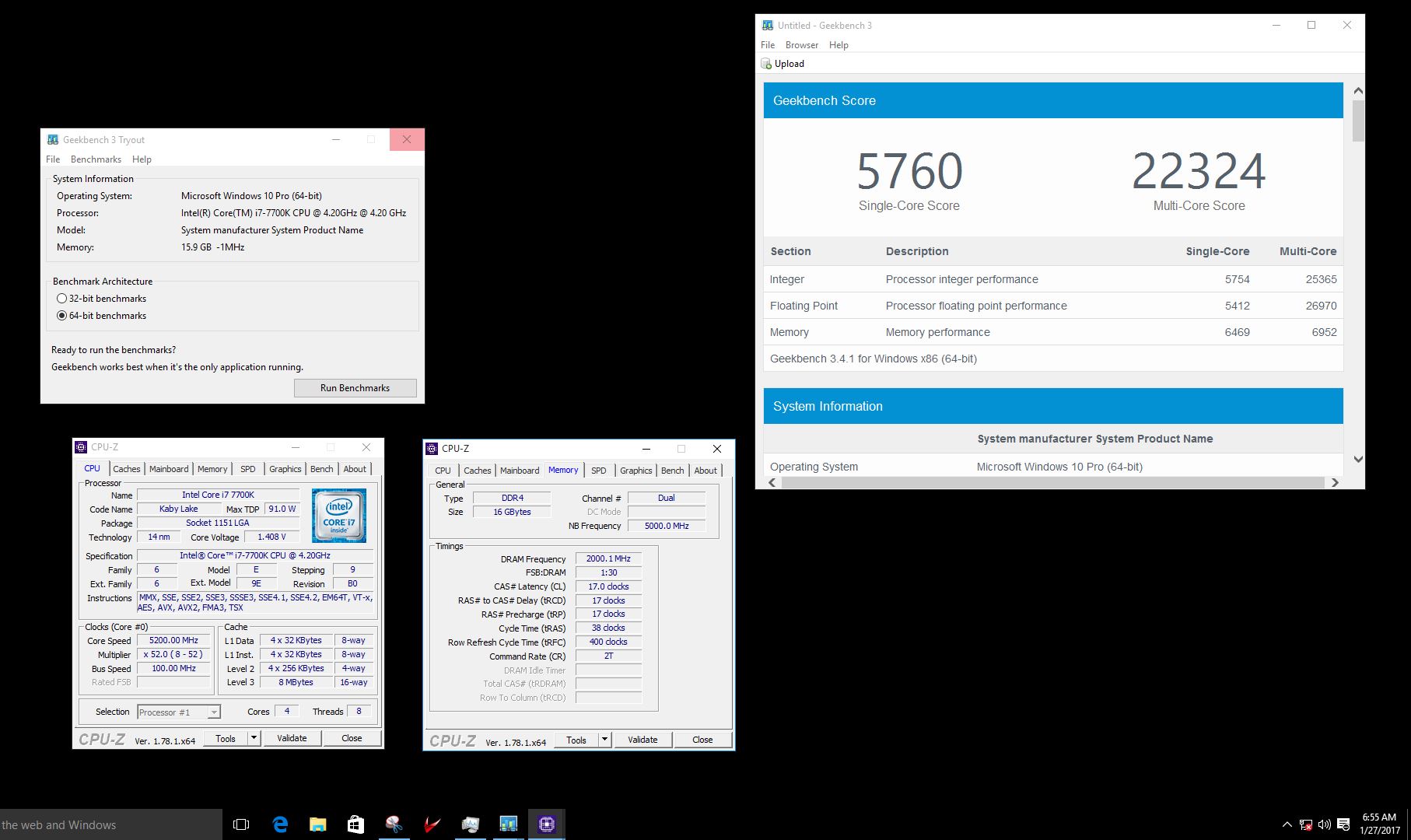This screenshot has height=840, width=1411.
Task: Click the Geekbench 3 Tryout window title icon
Action: point(53,140)
